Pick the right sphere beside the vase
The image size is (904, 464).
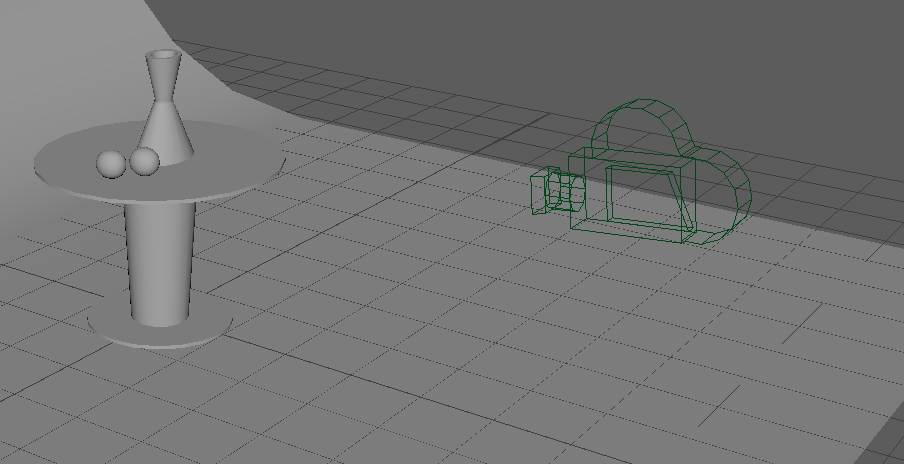[x=145, y=160]
